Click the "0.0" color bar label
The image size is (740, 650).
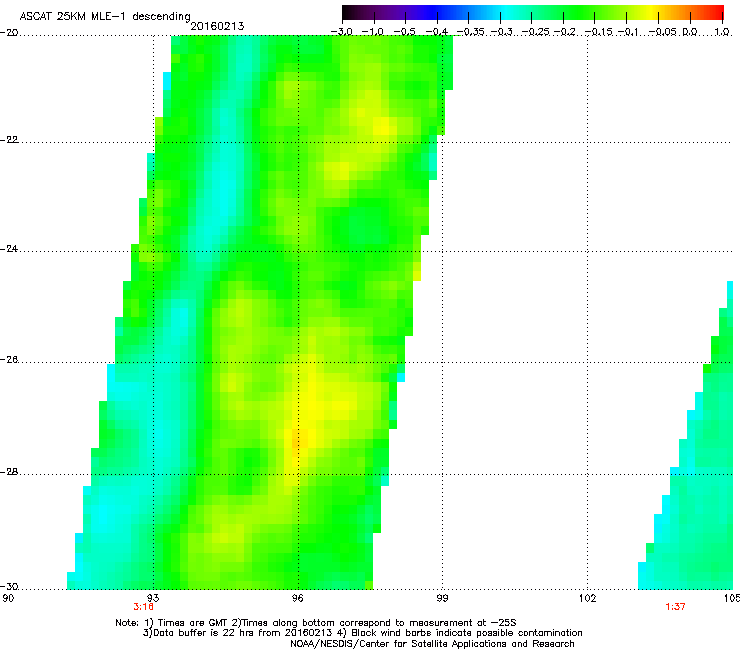pyautogui.click(x=690, y=32)
